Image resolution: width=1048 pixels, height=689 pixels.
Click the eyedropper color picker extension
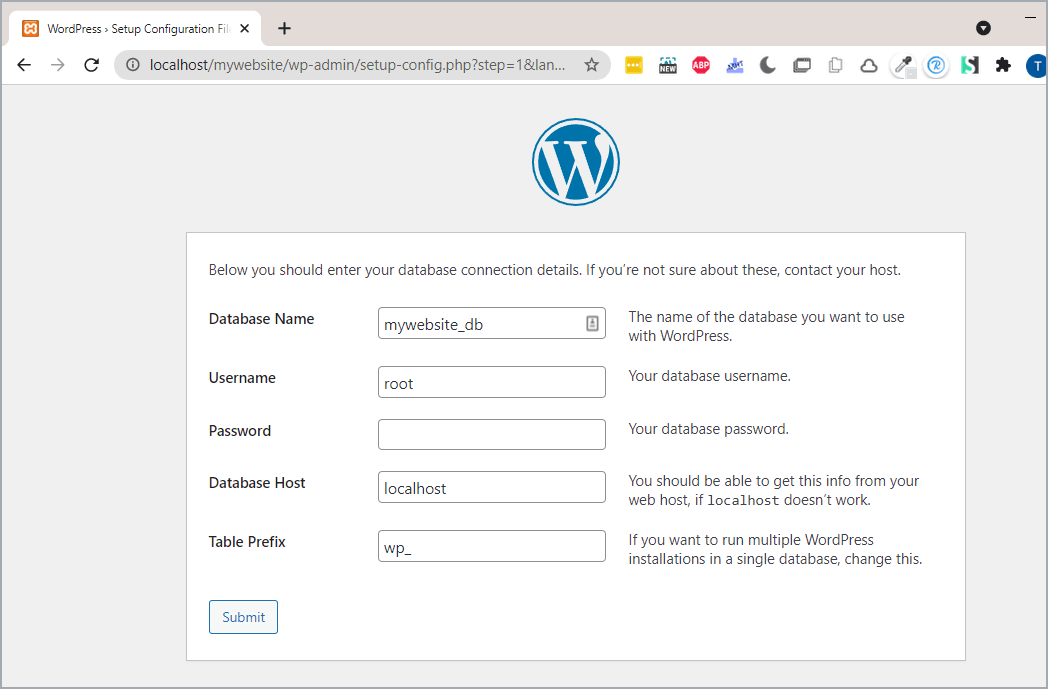click(x=902, y=65)
